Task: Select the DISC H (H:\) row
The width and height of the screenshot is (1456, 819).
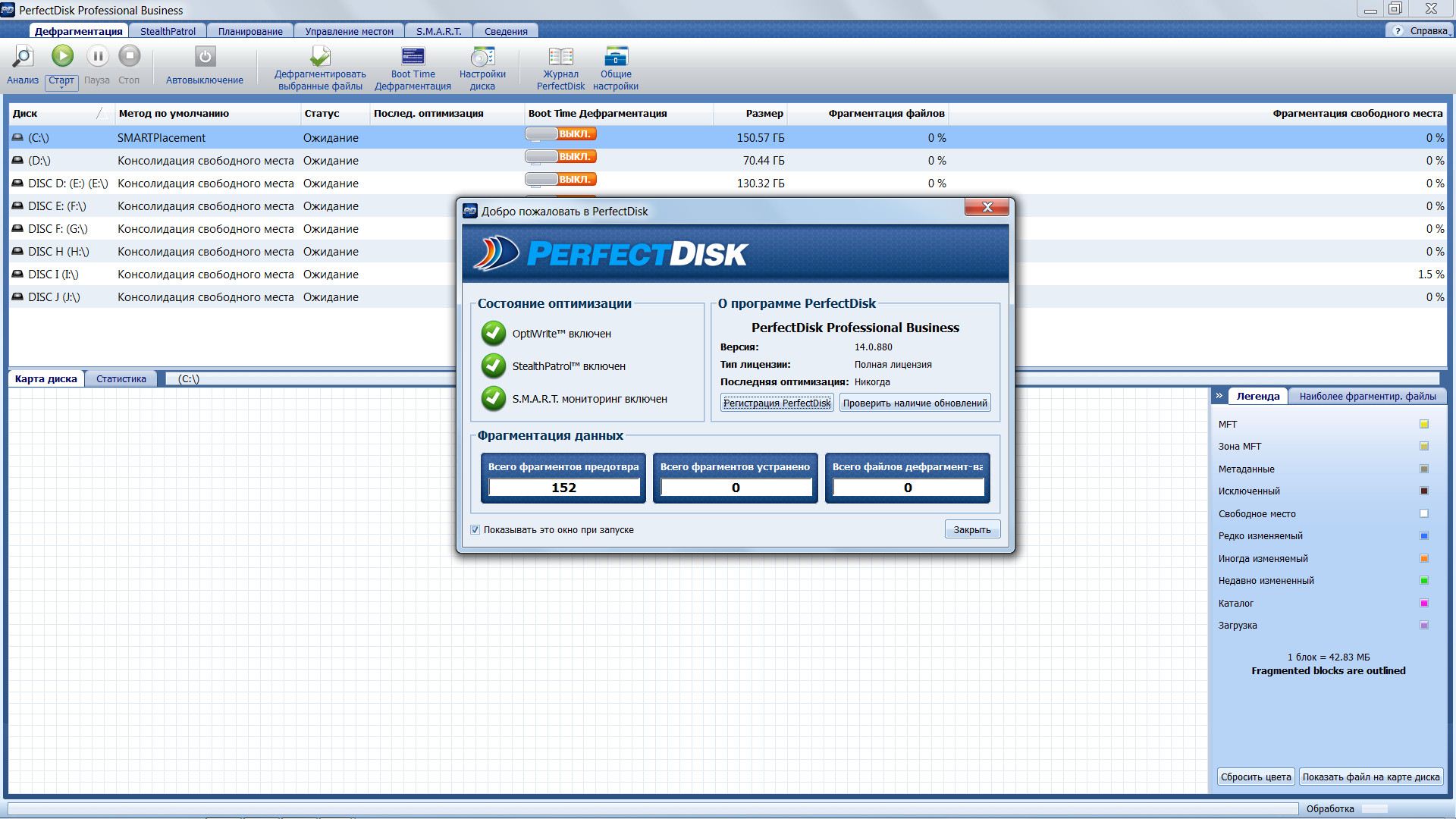Action: pyautogui.click(x=728, y=252)
